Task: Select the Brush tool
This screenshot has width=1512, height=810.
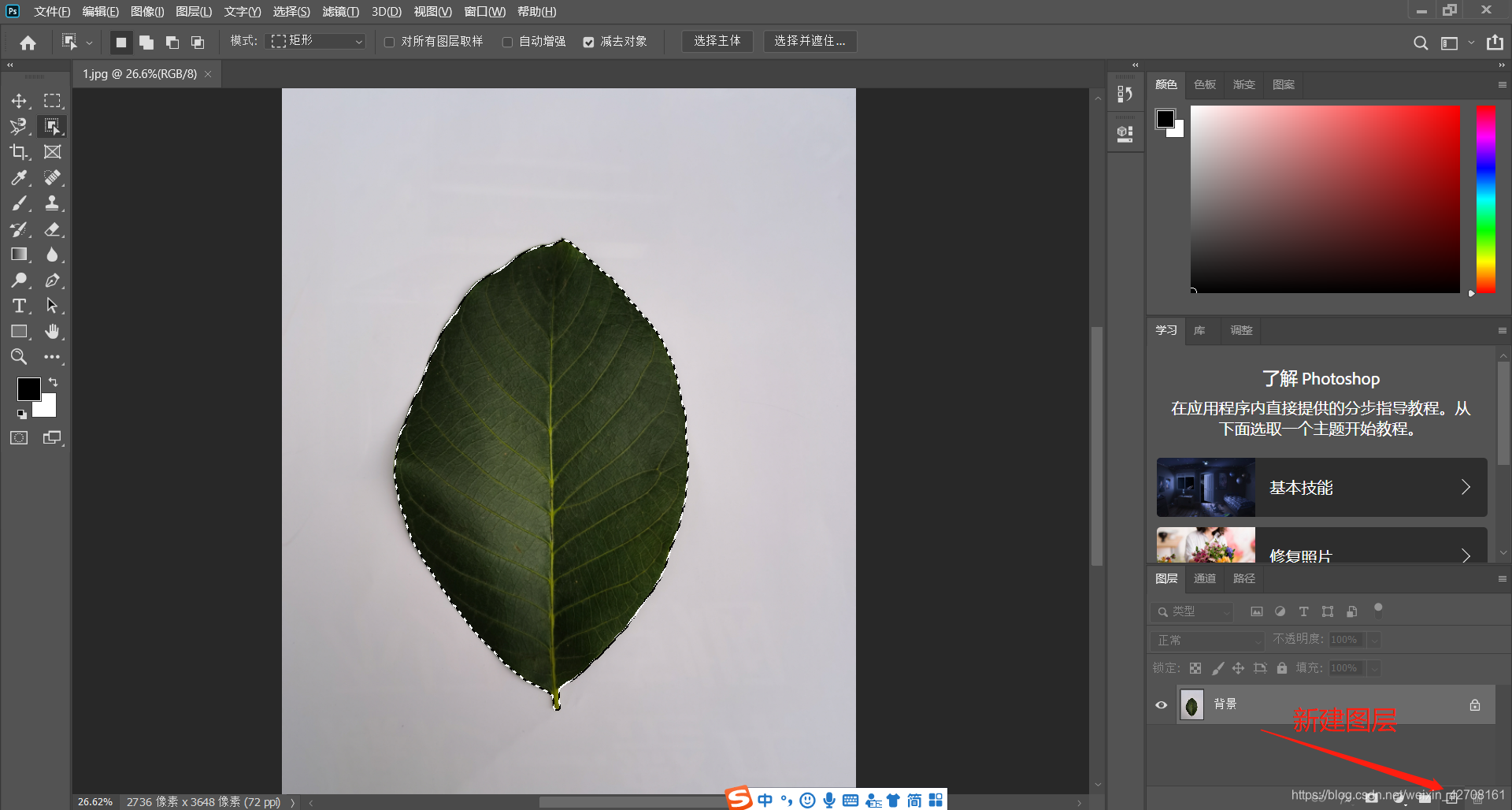Action: [19, 203]
